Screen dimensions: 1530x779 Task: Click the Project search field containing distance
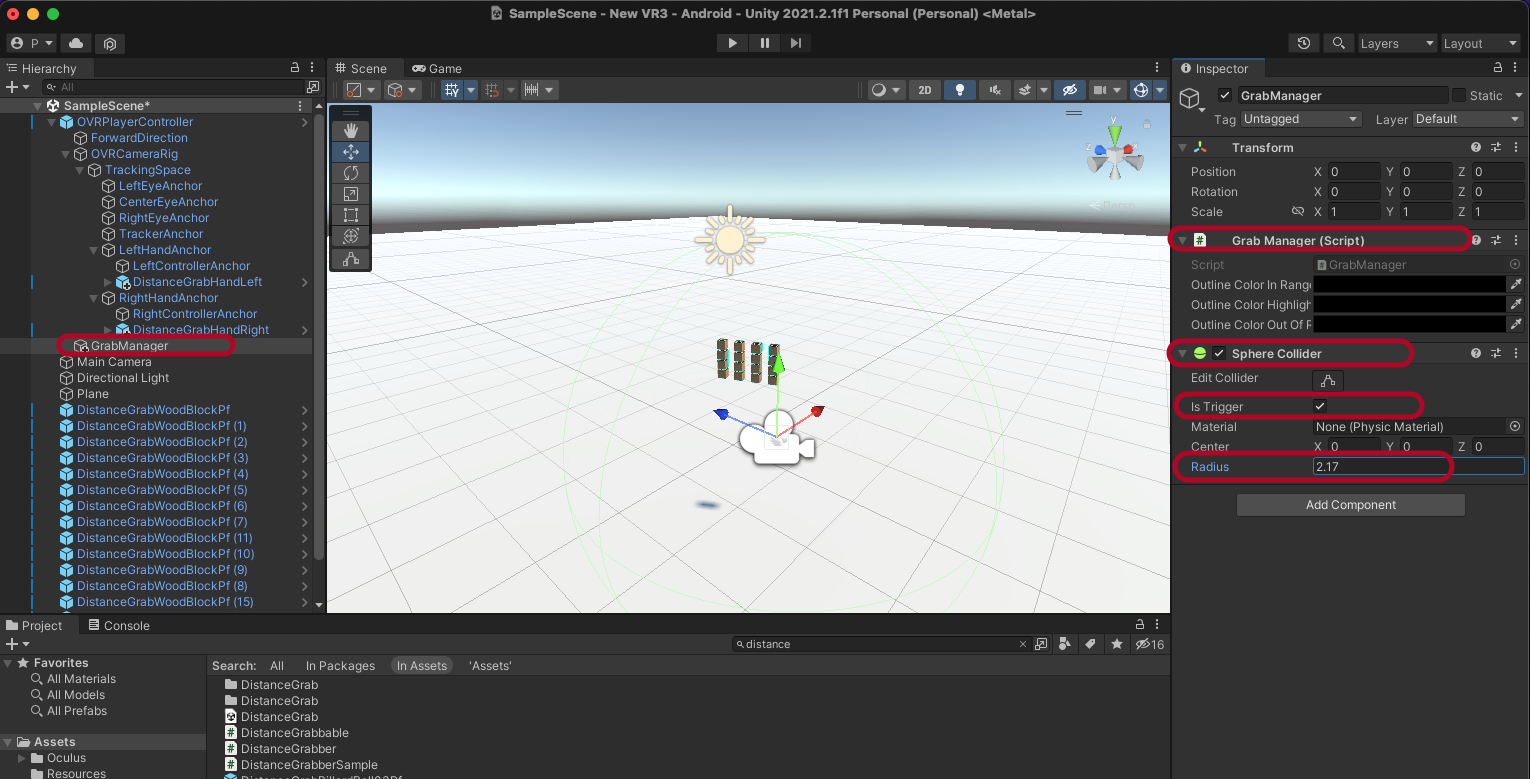880,645
